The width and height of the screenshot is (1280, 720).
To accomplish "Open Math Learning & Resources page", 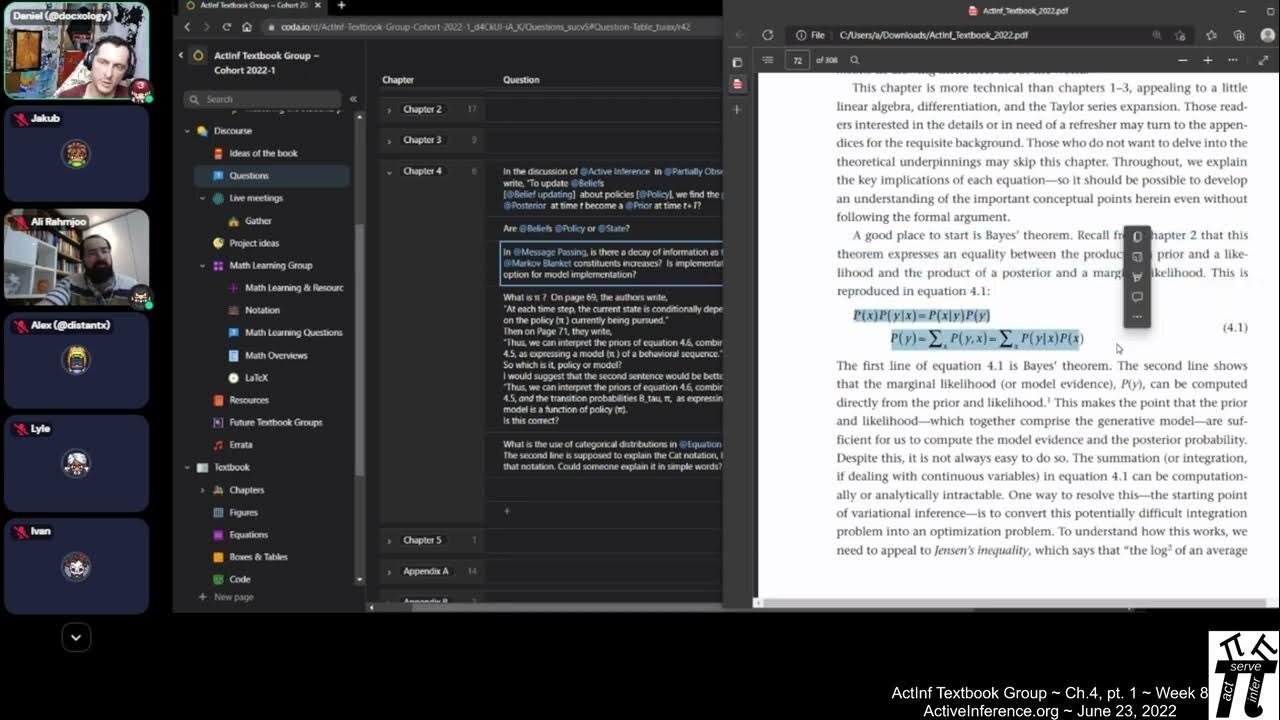I will pyautogui.click(x=294, y=288).
